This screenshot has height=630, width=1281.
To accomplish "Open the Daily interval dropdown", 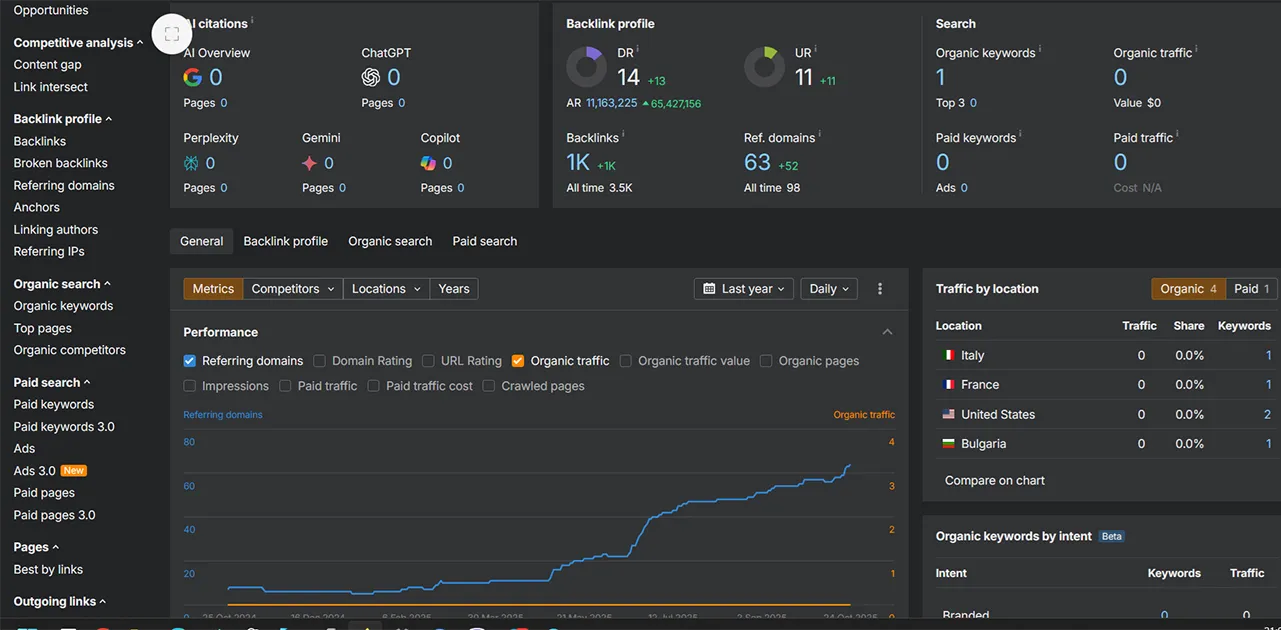I will [829, 289].
